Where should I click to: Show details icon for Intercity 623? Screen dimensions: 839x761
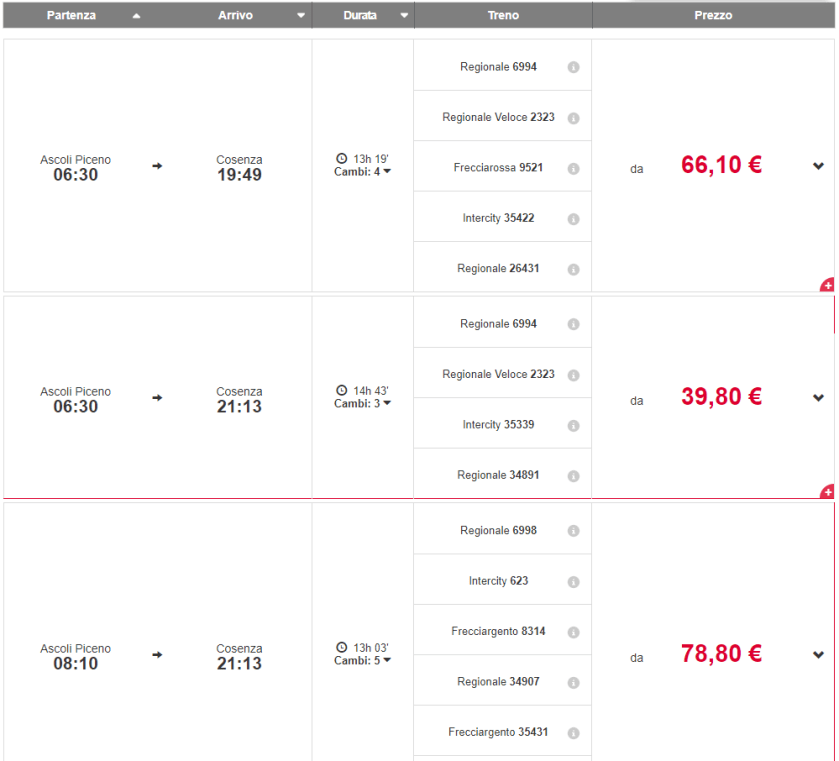pyautogui.click(x=573, y=581)
